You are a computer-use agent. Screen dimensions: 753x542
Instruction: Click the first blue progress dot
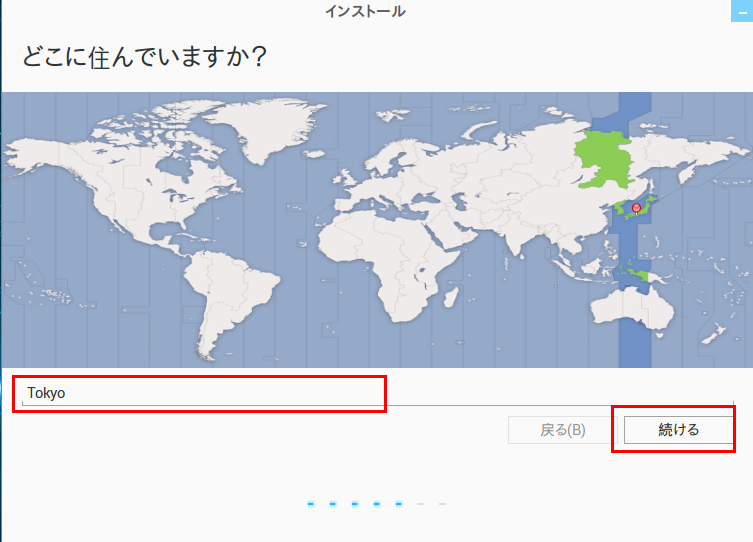[311, 504]
